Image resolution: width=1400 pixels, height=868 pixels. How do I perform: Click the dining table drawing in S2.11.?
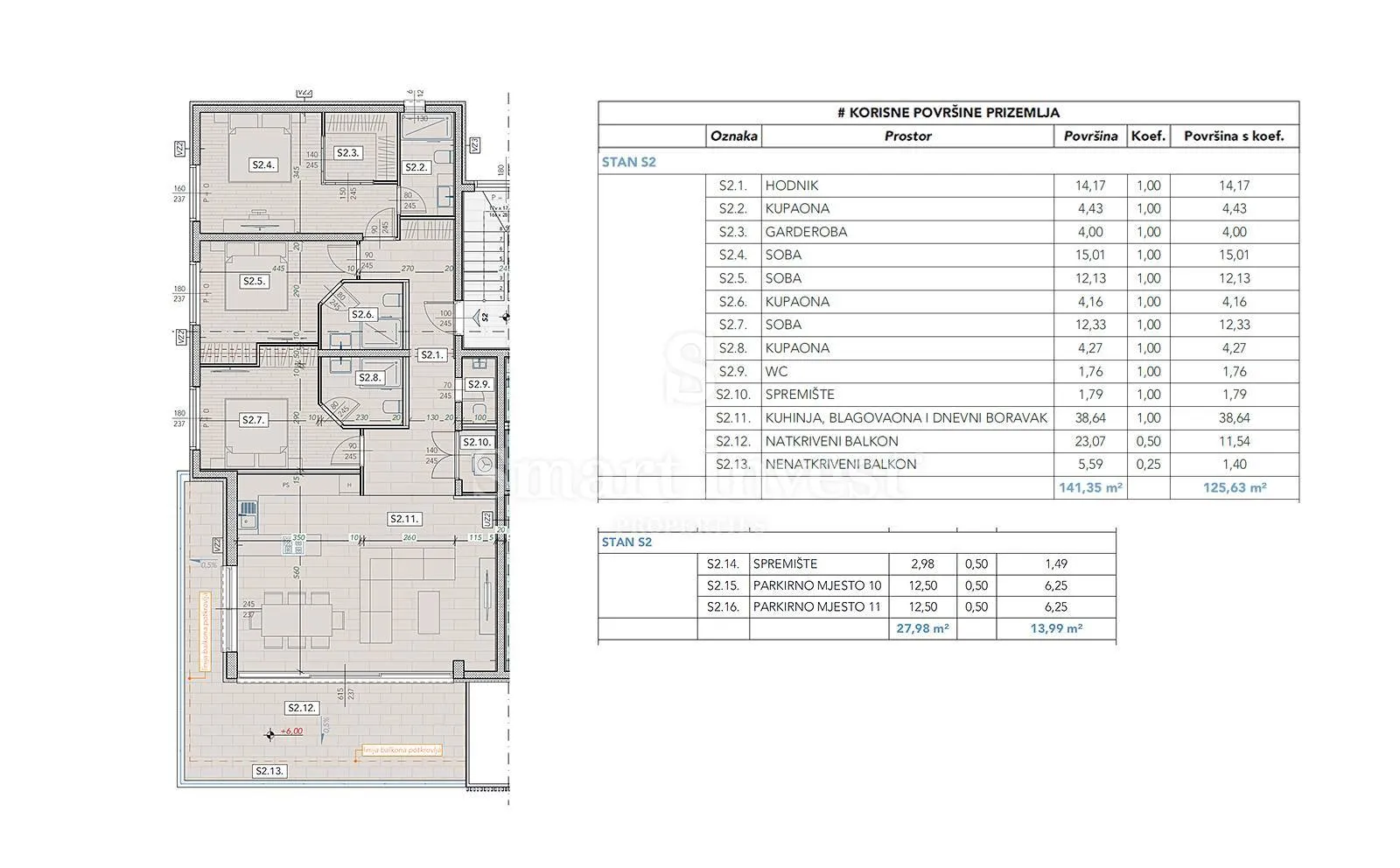(297, 619)
